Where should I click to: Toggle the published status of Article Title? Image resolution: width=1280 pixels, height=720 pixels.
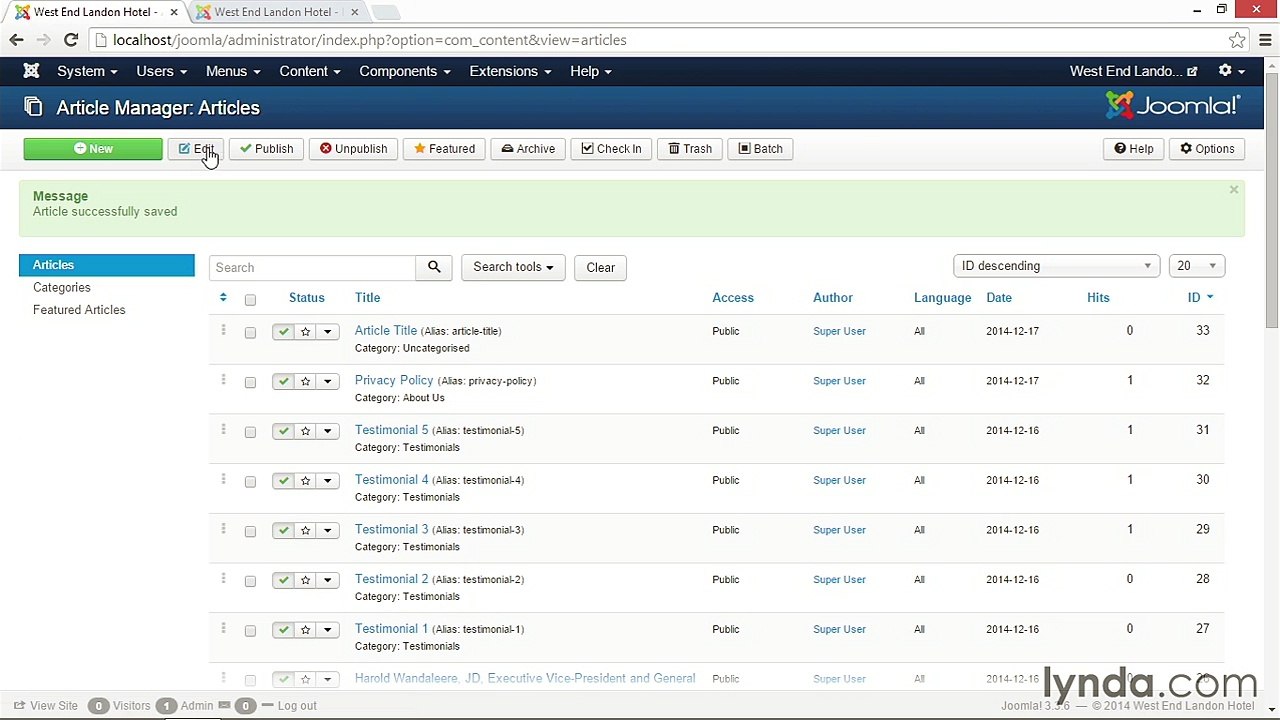click(284, 331)
